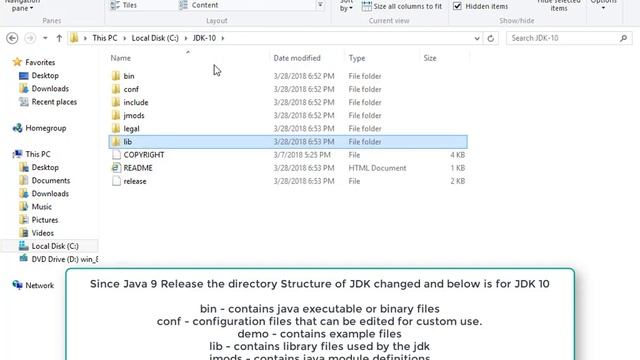Screen dimensions: 640x360
Task: Select the legal folder icon
Action: [x=116, y=128]
